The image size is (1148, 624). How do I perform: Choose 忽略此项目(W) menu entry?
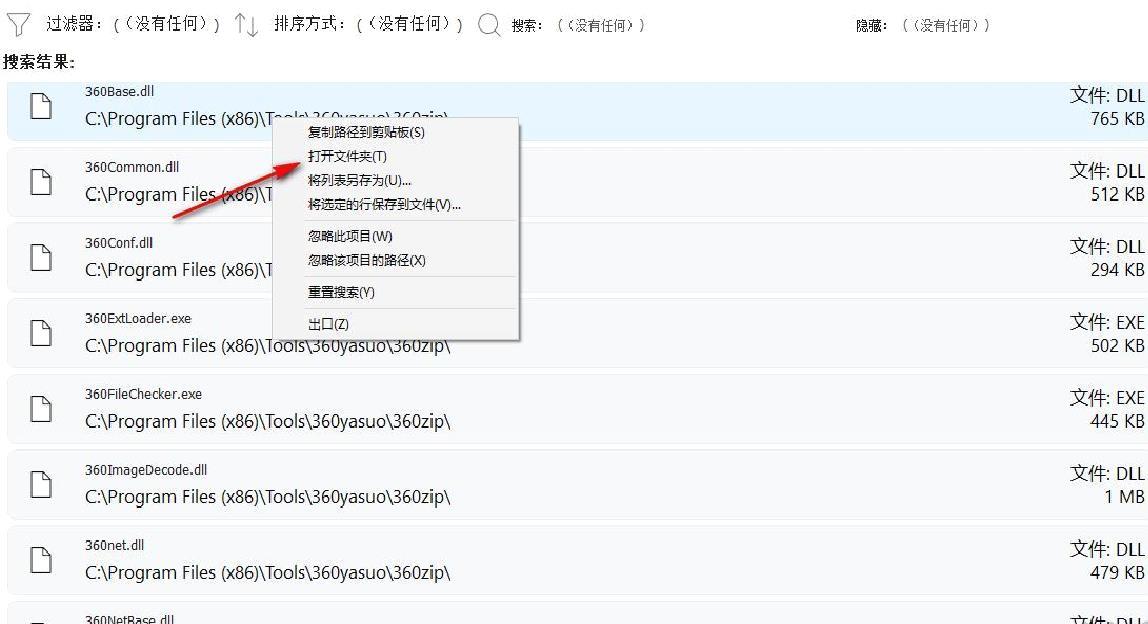(350, 236)
